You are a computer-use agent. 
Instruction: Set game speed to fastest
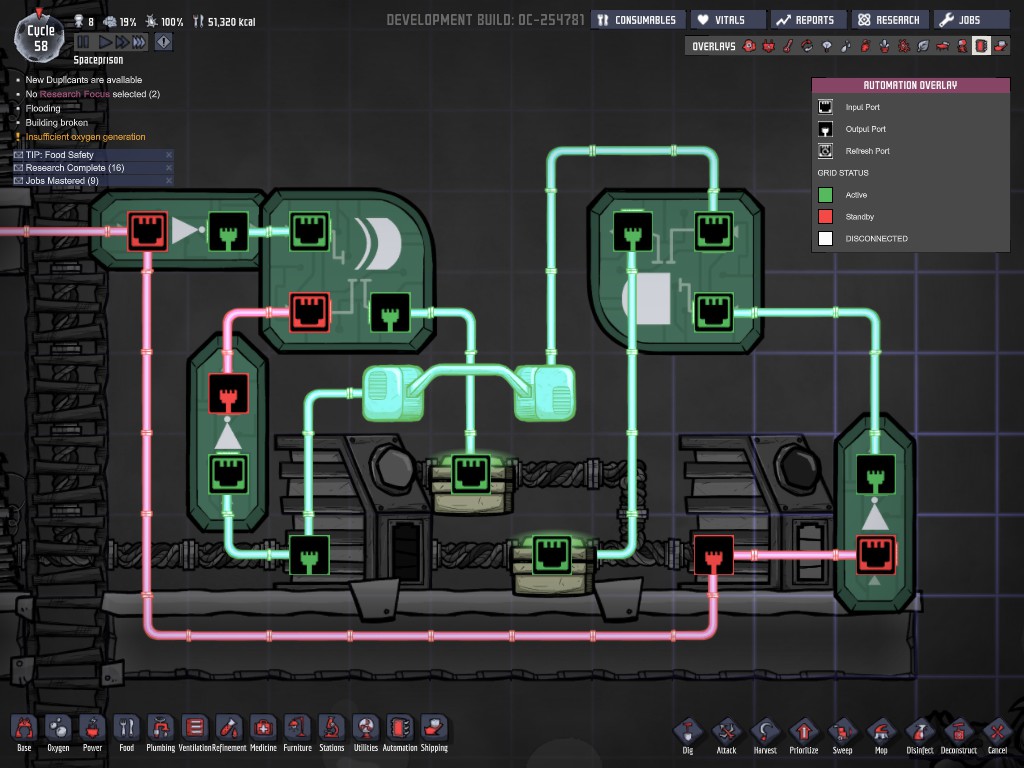tap(139, 42)
